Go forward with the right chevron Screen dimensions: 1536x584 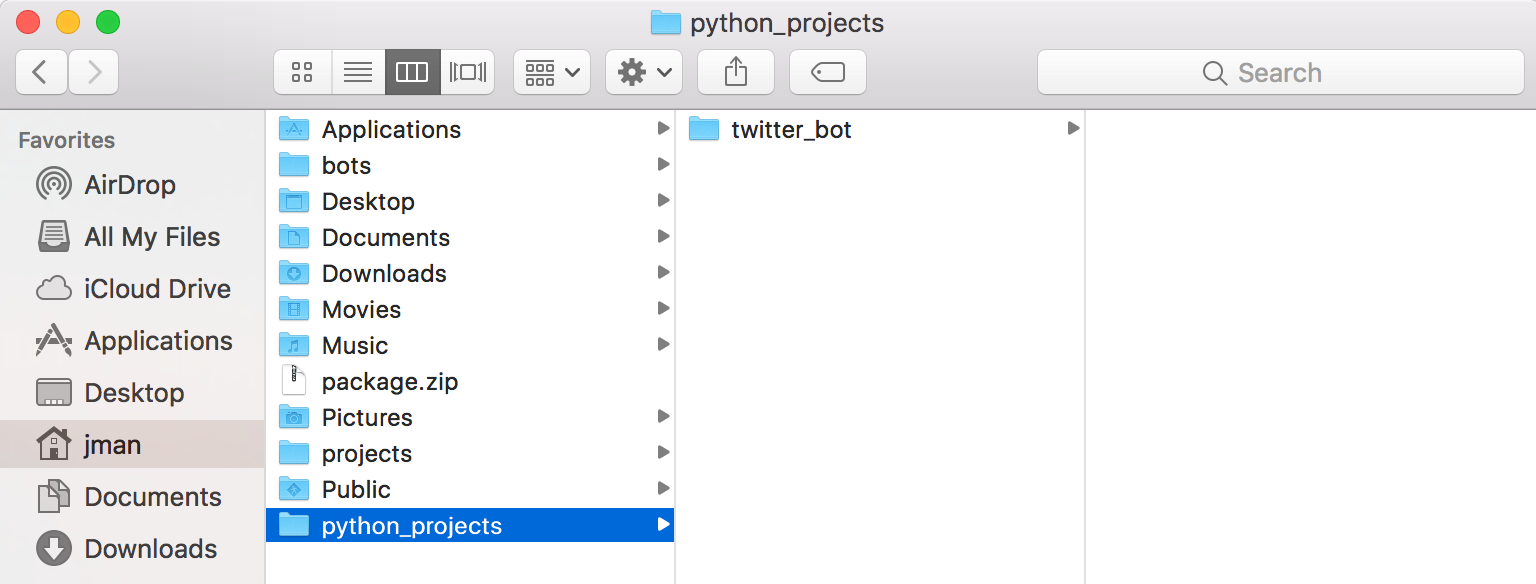coord(94,72)
